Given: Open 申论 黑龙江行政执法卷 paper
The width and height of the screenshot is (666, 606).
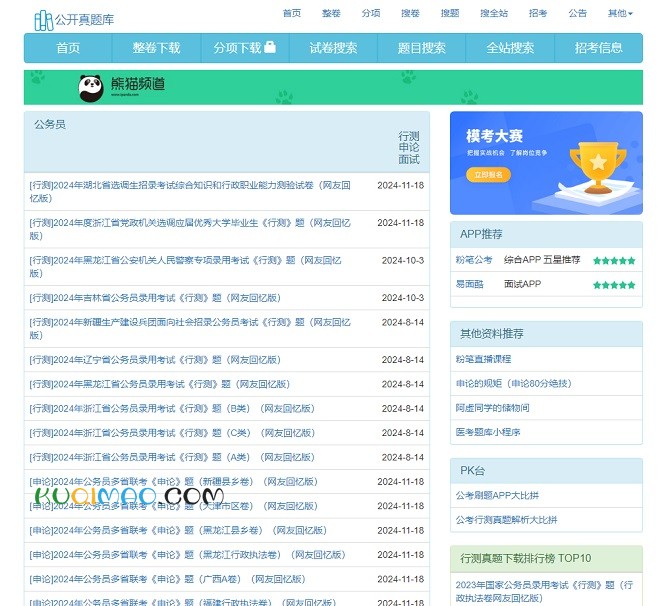Looking at the screenshot, I should coord(187,555).
